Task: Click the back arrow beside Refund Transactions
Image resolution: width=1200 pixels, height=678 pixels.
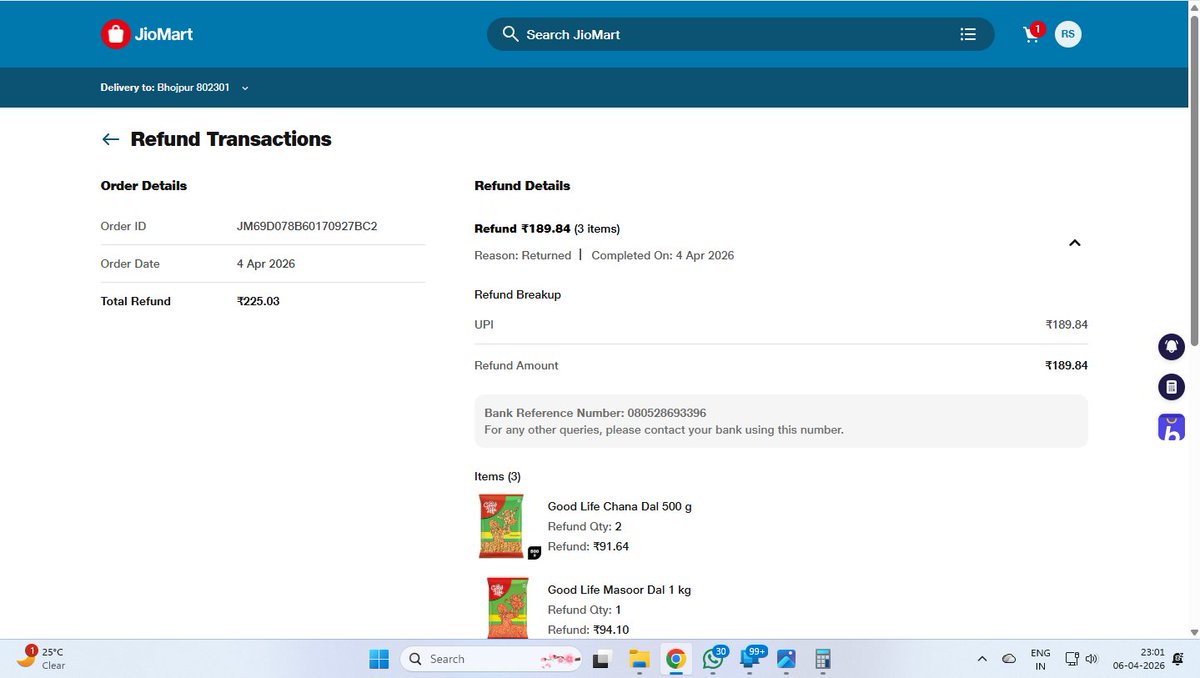Action: 110,139
